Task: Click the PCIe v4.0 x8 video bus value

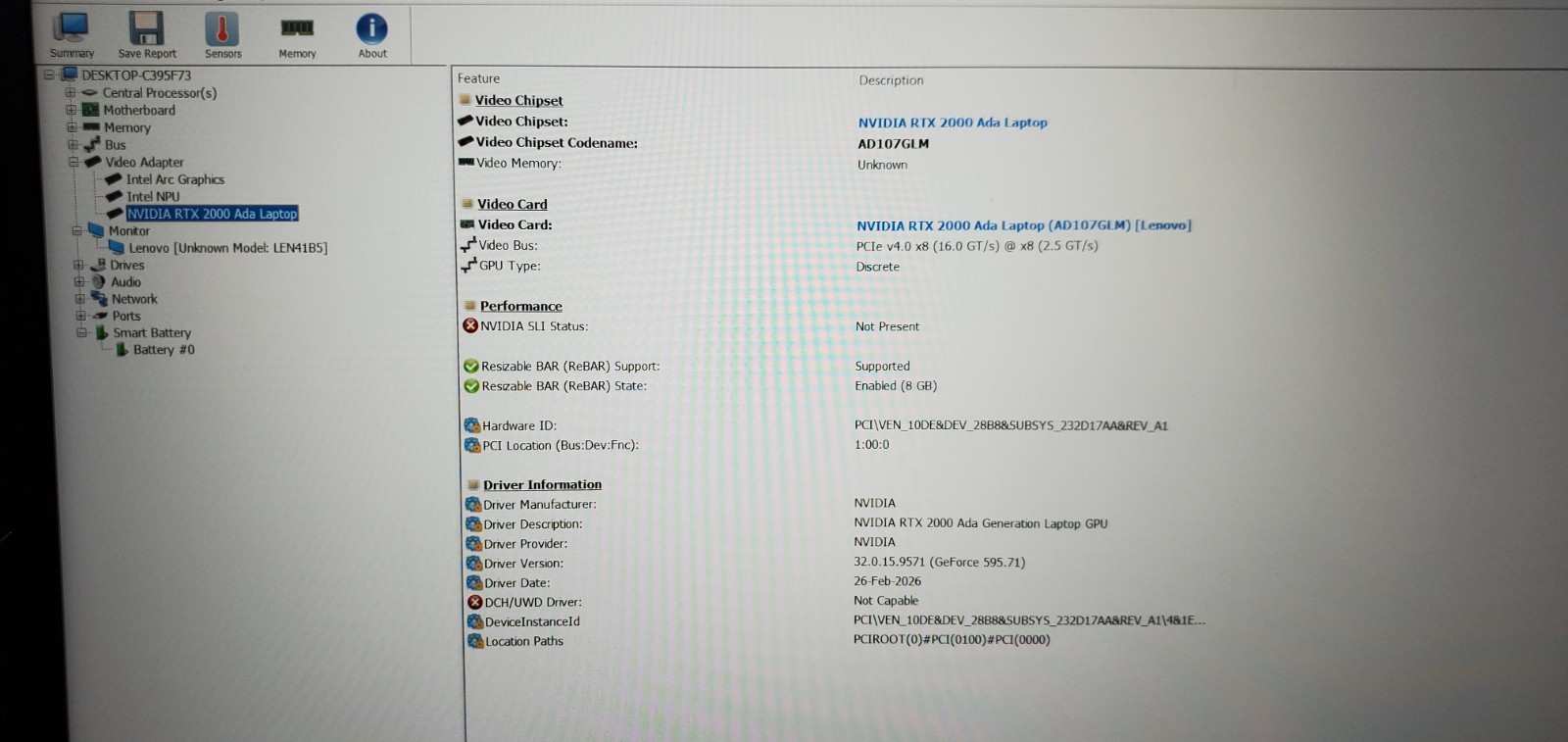Action: point(977,246)
